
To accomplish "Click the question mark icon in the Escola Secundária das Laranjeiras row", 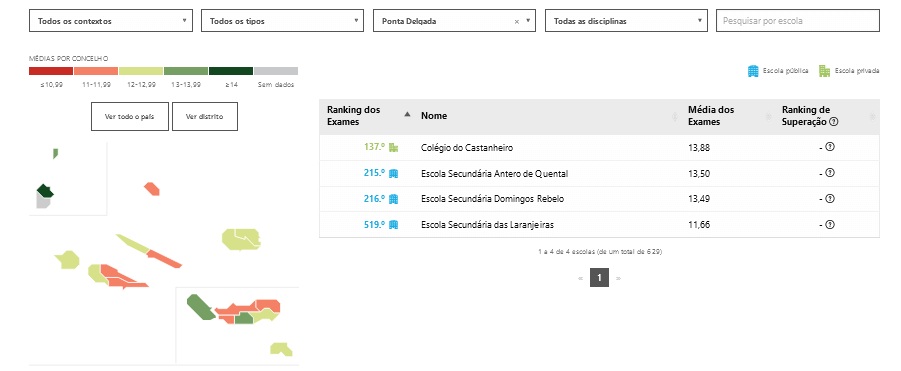I will 829,225.
